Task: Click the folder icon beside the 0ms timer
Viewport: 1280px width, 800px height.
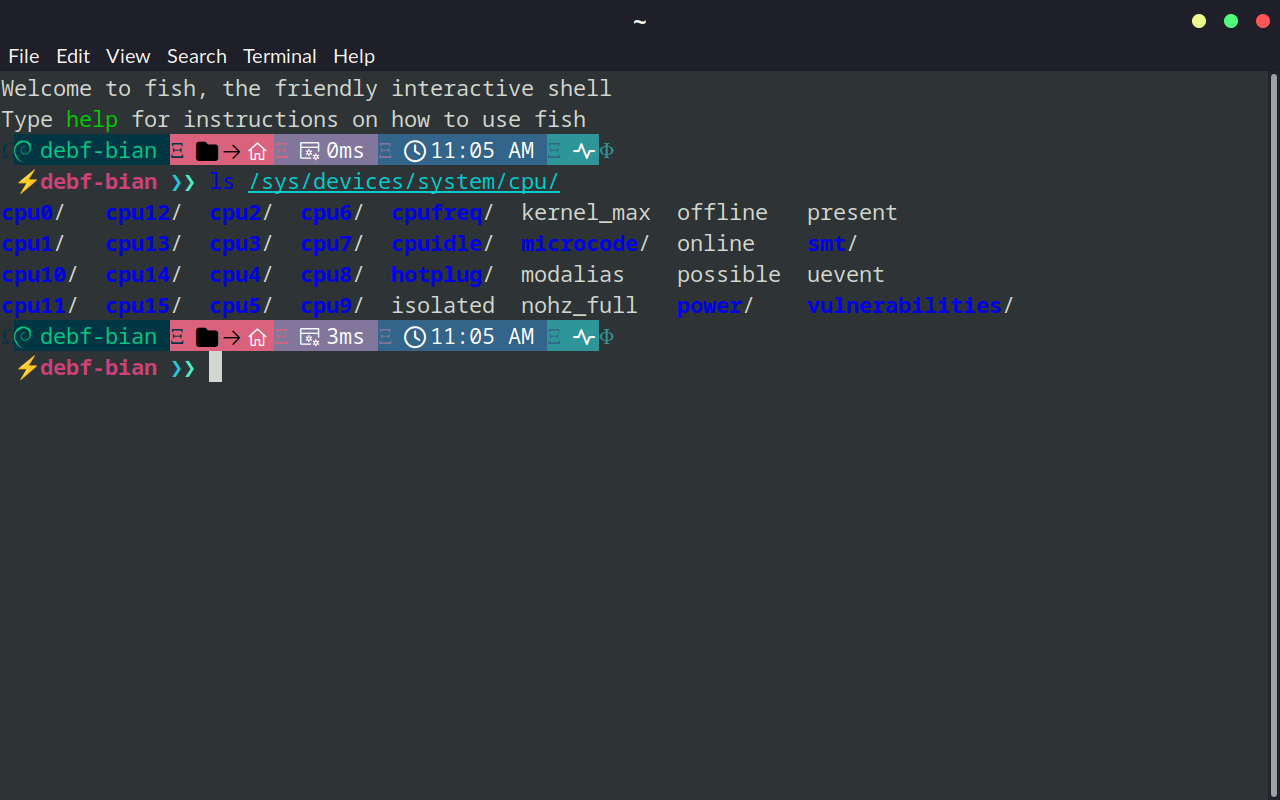Action: tap(207, 151)
